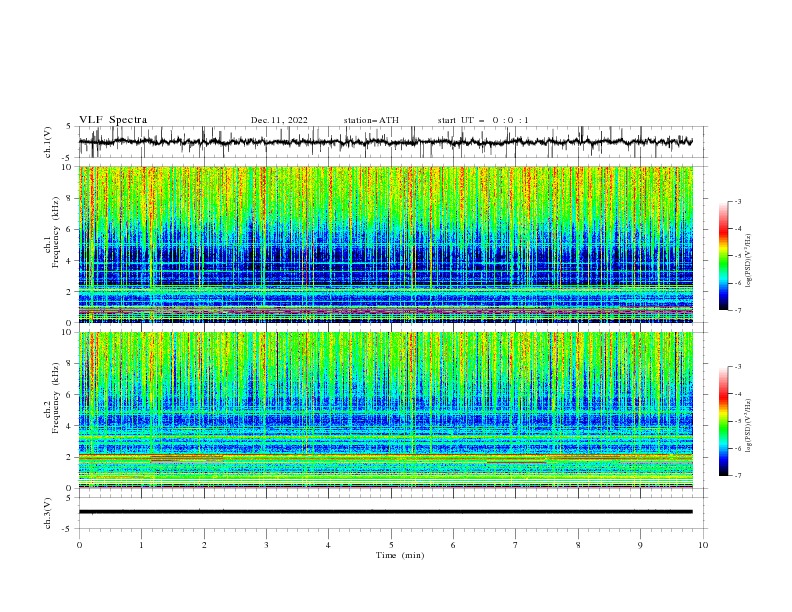792x612 pixels.
Task: Click the 'VLF Spectra' title text
Action: 113,120
